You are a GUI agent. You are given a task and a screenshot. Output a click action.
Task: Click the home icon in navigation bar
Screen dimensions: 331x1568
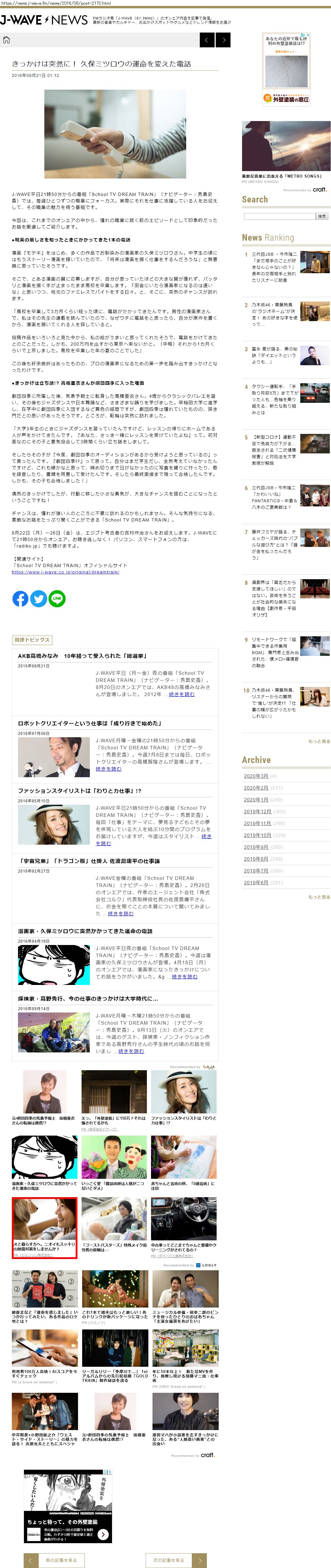tap(7, 40)
